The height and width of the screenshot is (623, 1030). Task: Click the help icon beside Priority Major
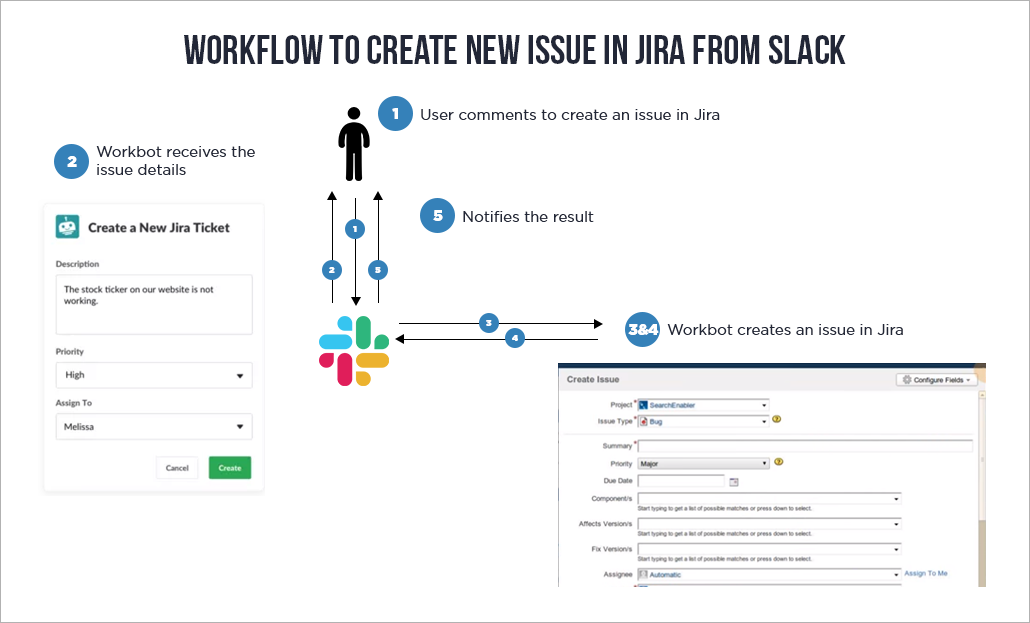(779, 462)
